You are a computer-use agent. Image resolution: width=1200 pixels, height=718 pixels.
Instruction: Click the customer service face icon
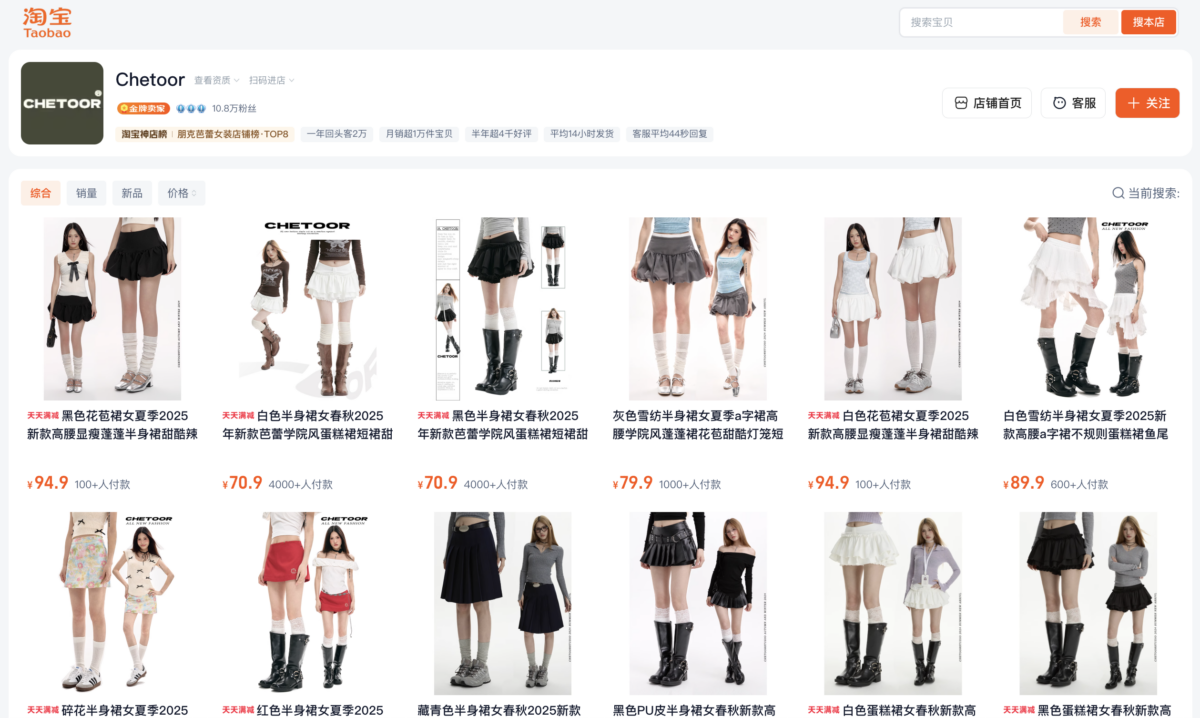1059,103
